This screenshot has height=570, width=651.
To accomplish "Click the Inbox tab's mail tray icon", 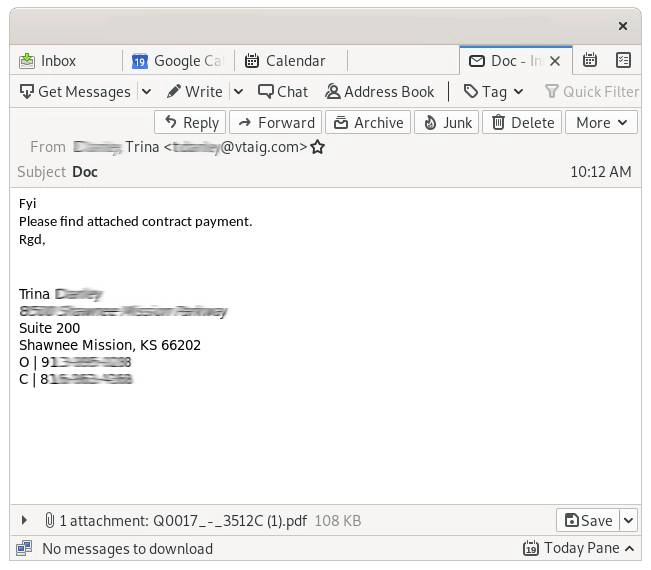I will pyautogui.click(x=27, y=61).
